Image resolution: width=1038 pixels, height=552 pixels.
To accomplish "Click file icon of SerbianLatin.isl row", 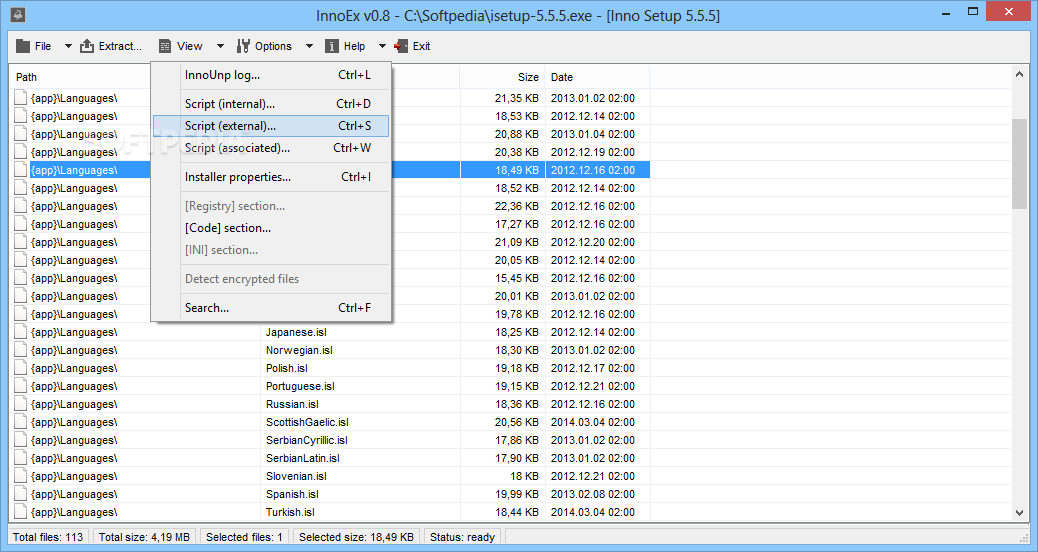I will point(21,458).
